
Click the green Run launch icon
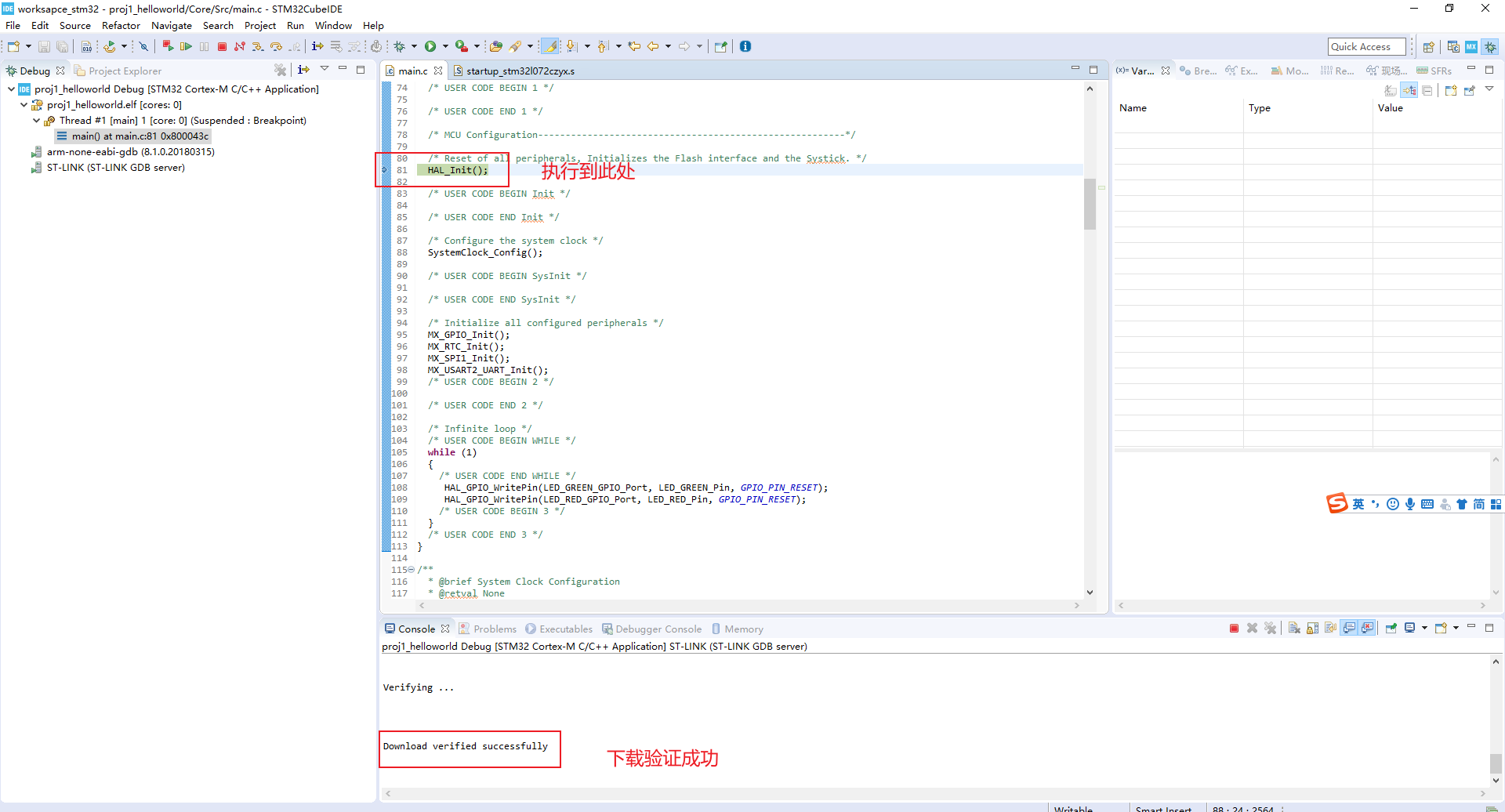430,46
